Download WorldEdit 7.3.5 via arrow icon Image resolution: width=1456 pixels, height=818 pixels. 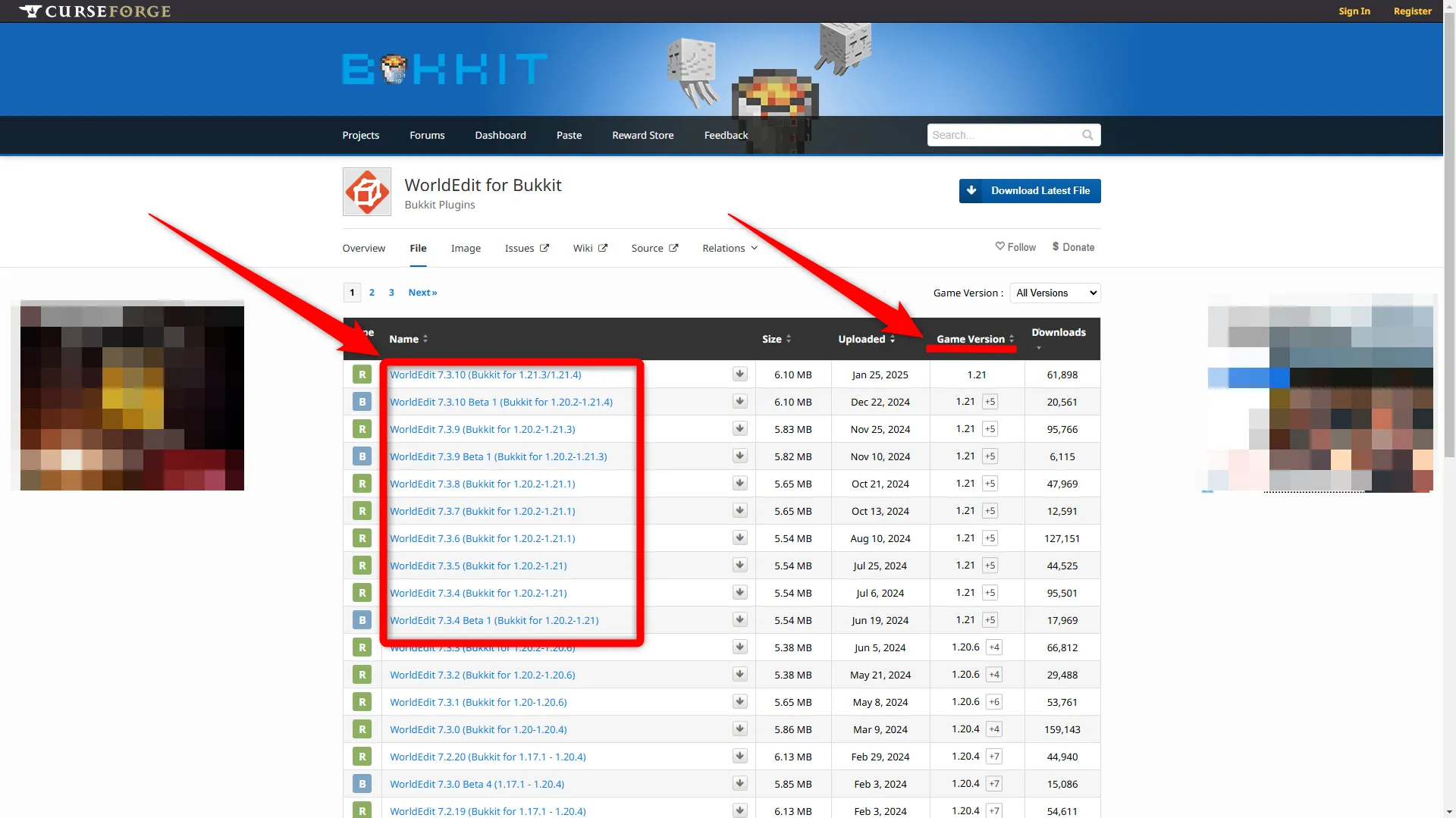coord(739,566)
